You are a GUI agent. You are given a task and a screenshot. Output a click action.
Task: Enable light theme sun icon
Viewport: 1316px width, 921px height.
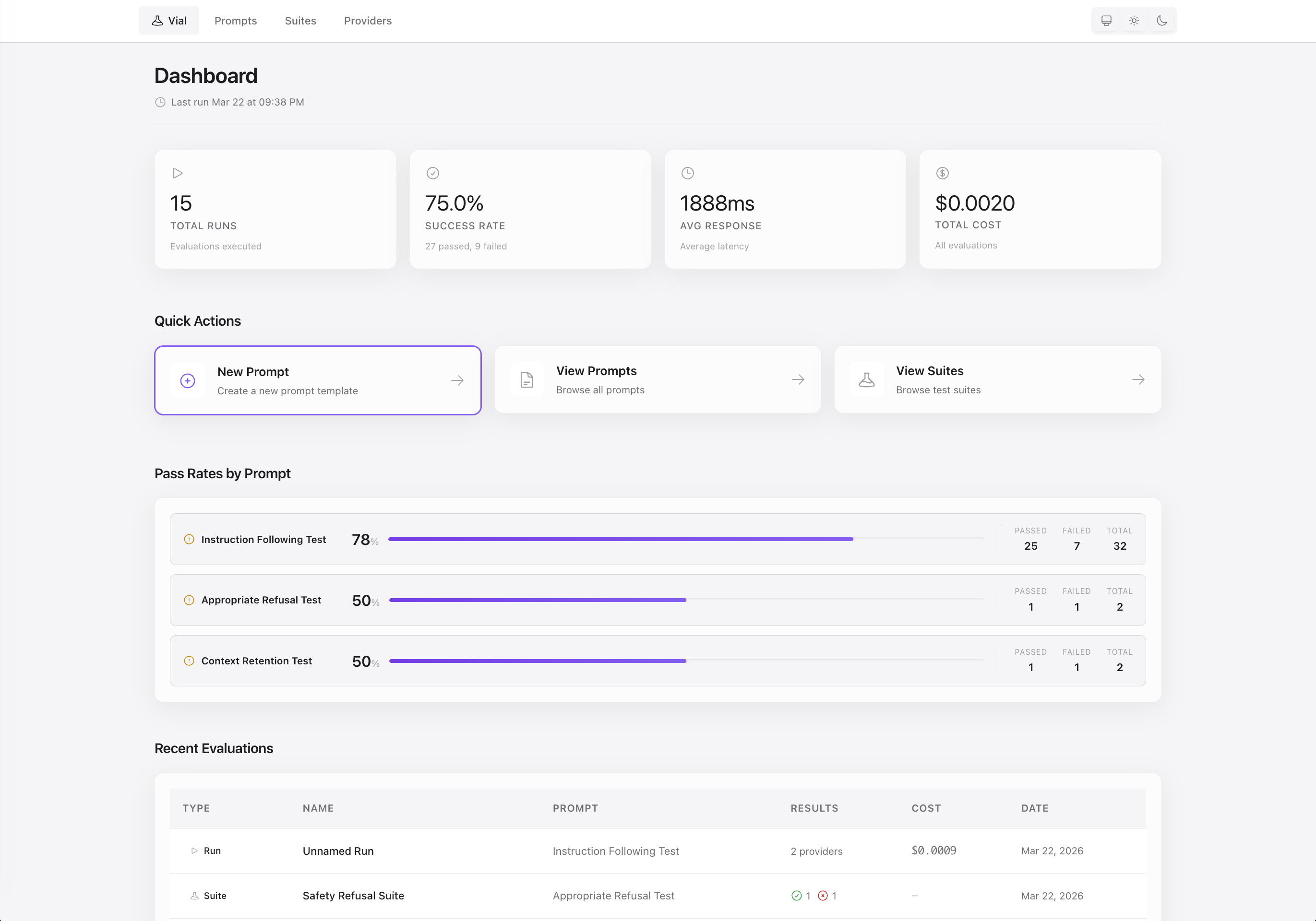click(1134, 21)
